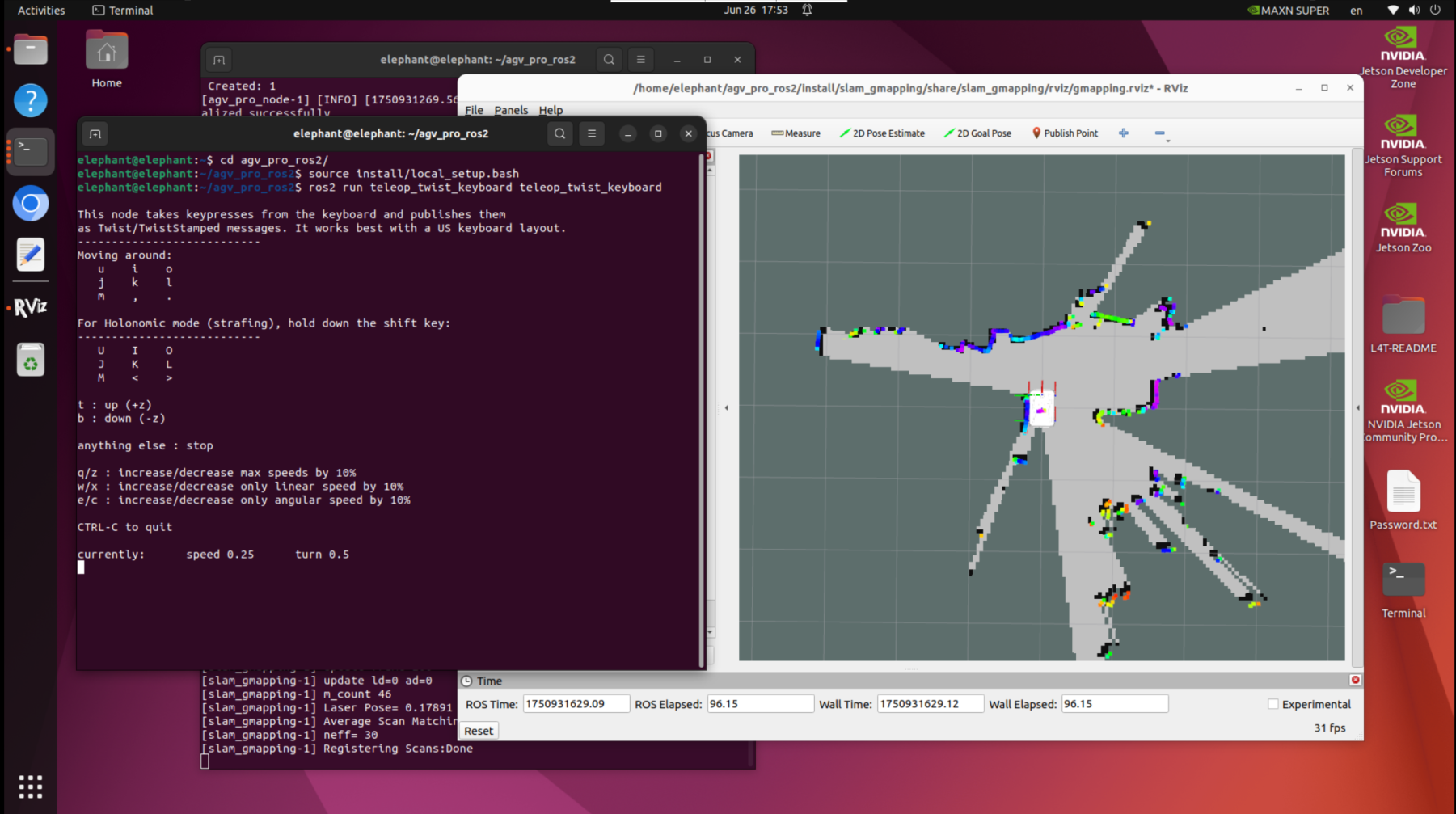
Task: Click the Reset button in Time panel
Action: 479,731
